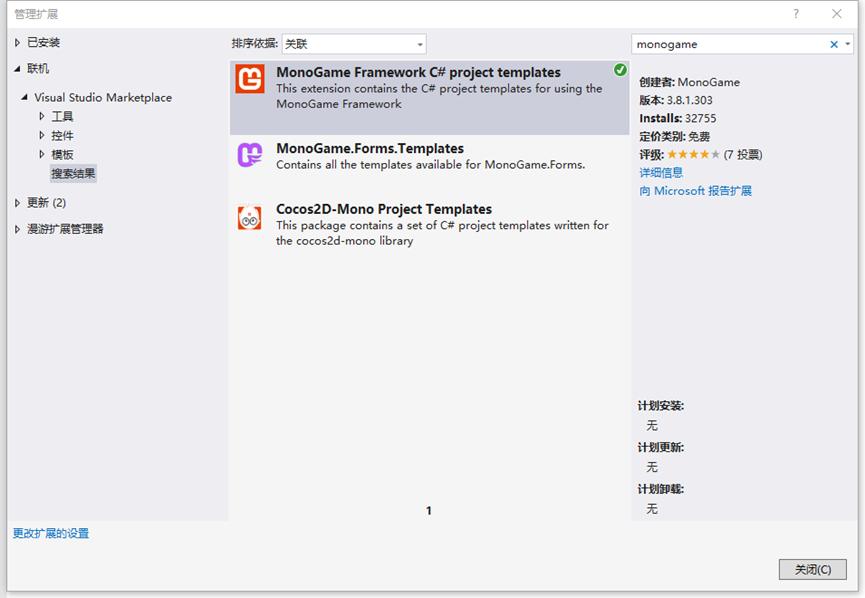Image resolution: width=865 pixels, height=598 pixels.
Task: Click the cocos2d-mono library description text
Action: click(x=442, y=233)
